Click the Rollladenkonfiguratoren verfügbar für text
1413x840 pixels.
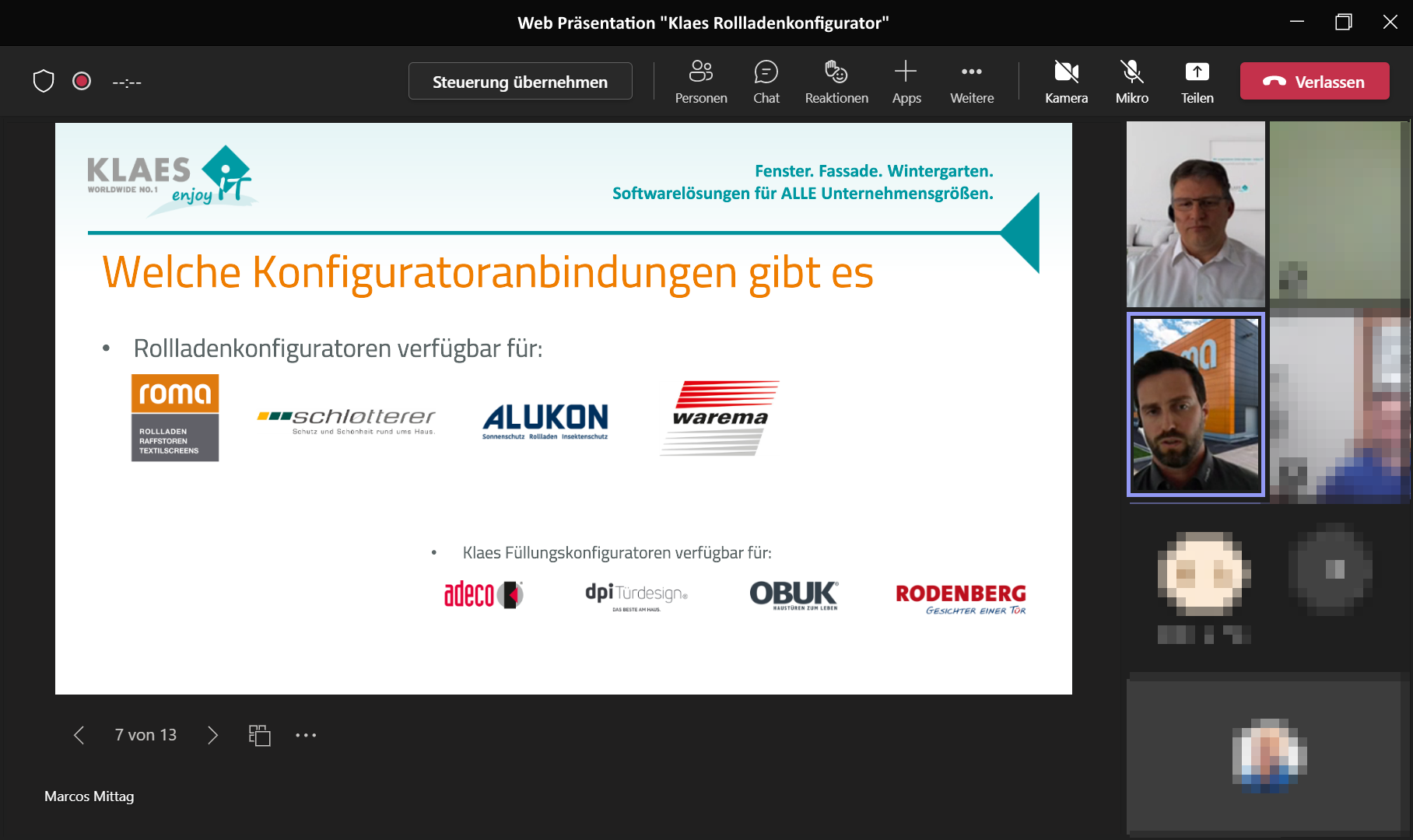[x=338, y=348]
